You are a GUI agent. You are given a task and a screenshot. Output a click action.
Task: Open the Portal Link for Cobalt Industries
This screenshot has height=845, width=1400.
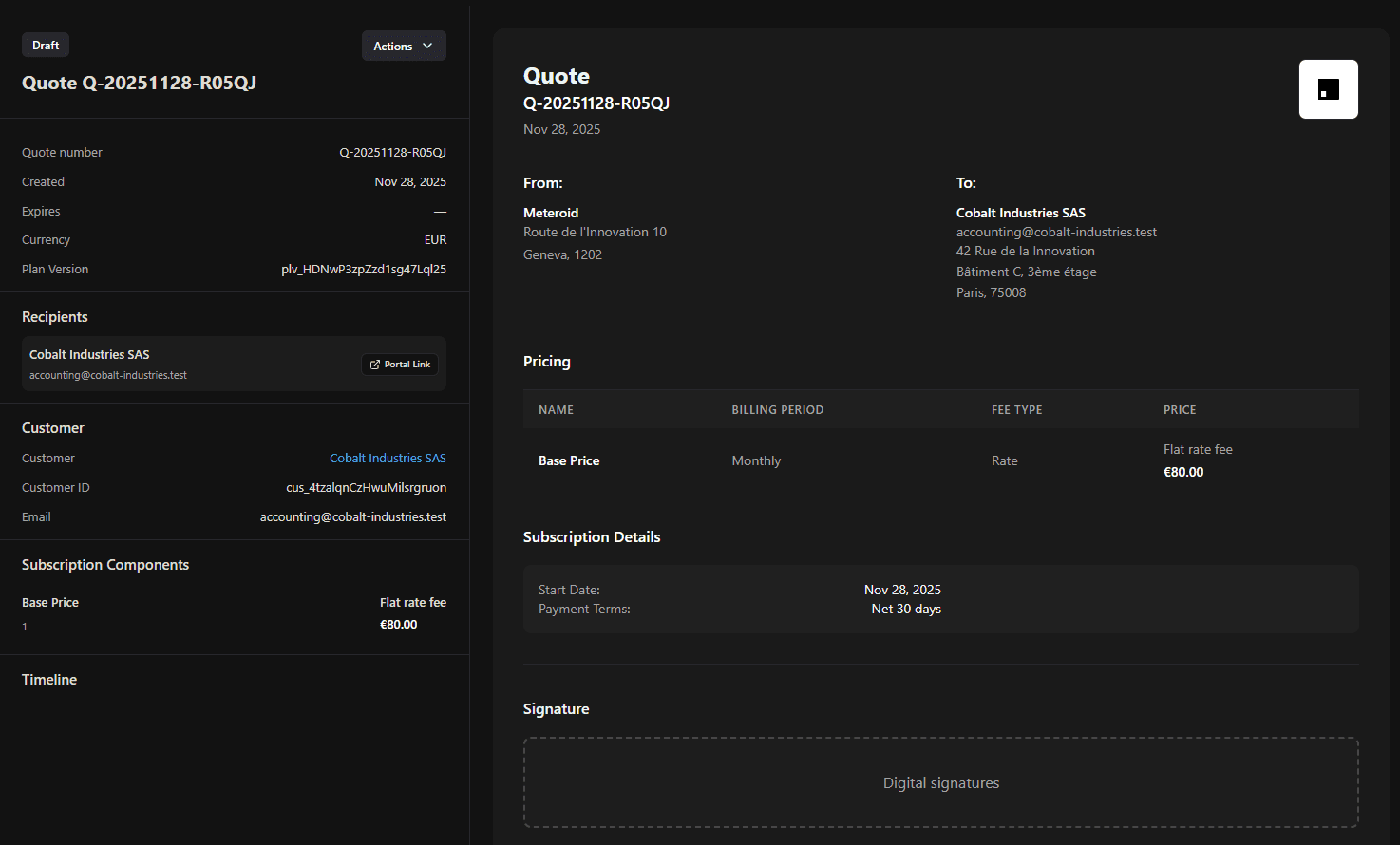(400, 365)
